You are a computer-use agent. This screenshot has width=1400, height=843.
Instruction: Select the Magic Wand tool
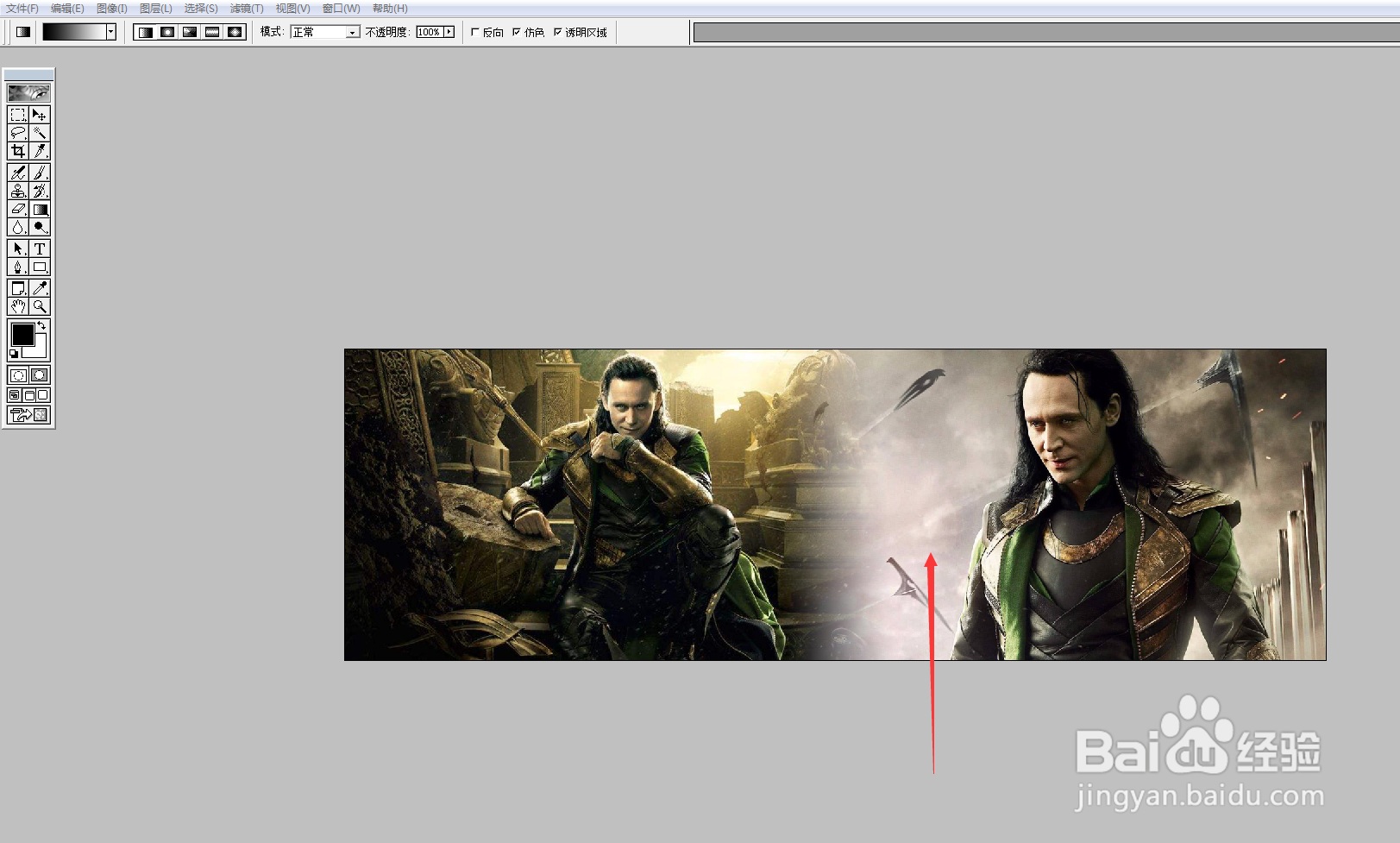40,133
